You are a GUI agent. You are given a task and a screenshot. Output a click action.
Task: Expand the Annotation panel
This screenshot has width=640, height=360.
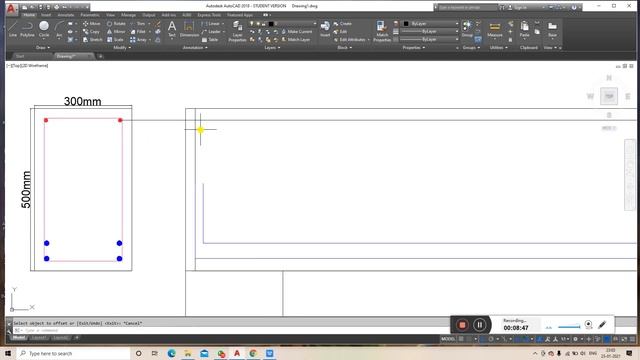pos(195,47)
